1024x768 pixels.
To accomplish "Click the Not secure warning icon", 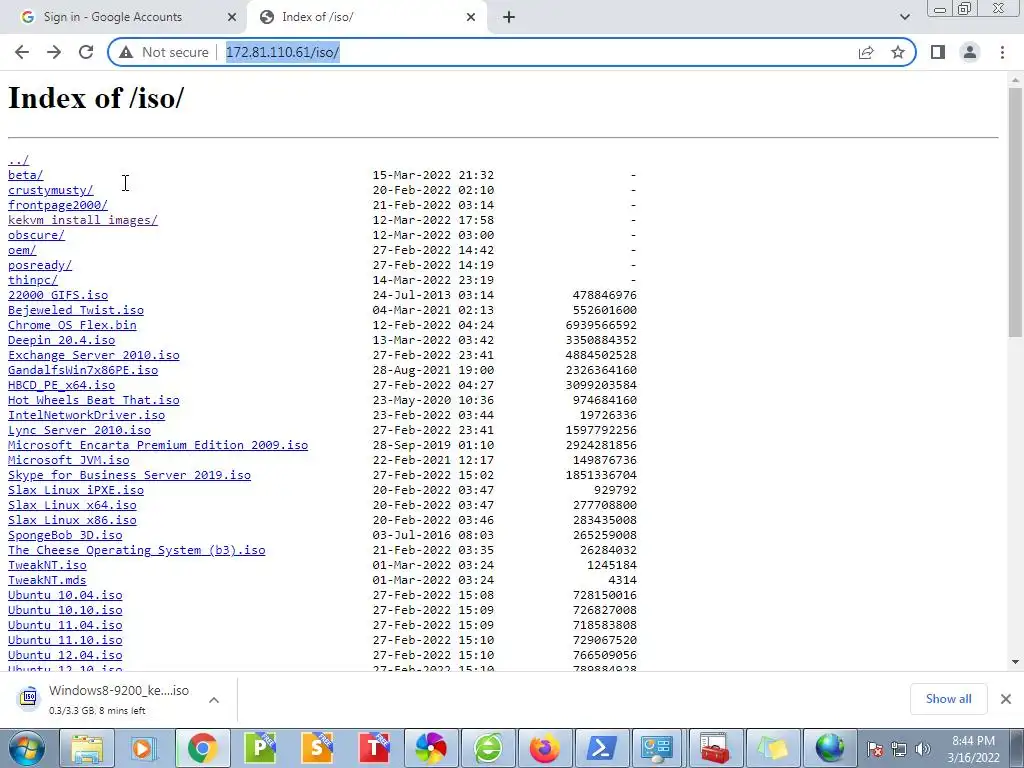I will coord(126,52).
